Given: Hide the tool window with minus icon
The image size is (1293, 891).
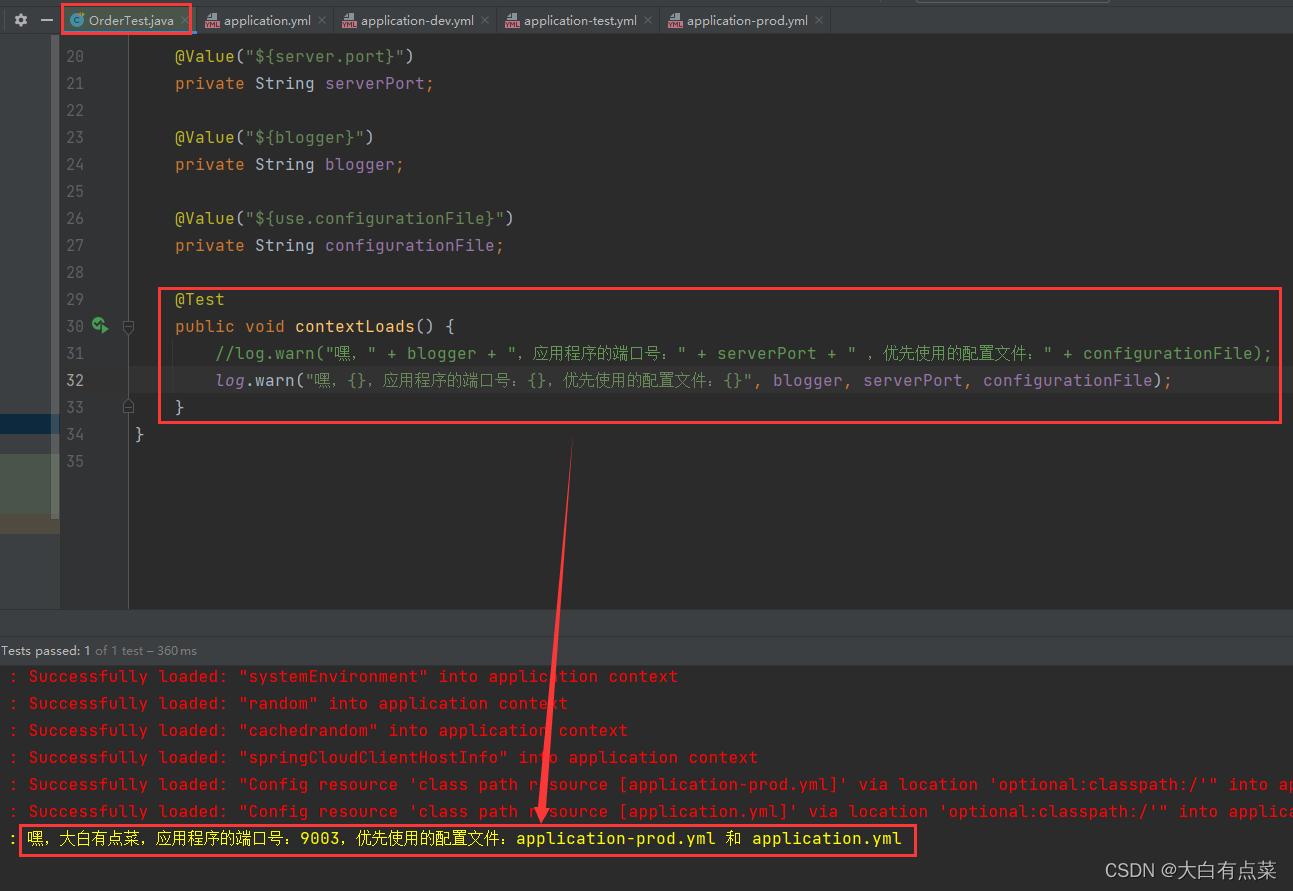Looking at the screenshot, I should click(46, 20).
